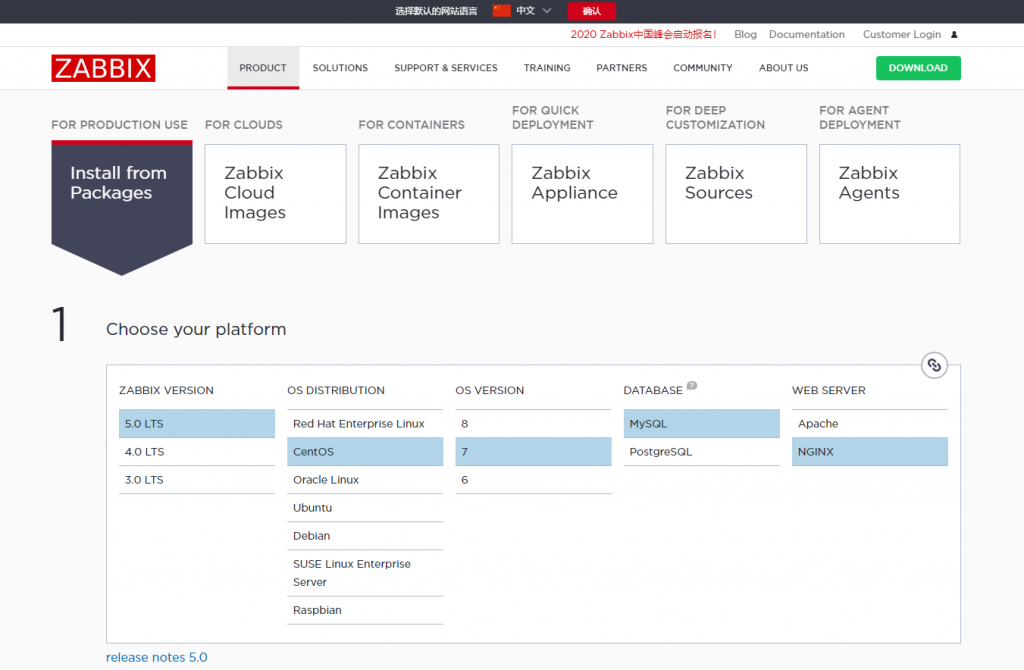Select the Zabbix Container Images card
The height and width of the screenshot is (670, 1024).
point(429,194)
